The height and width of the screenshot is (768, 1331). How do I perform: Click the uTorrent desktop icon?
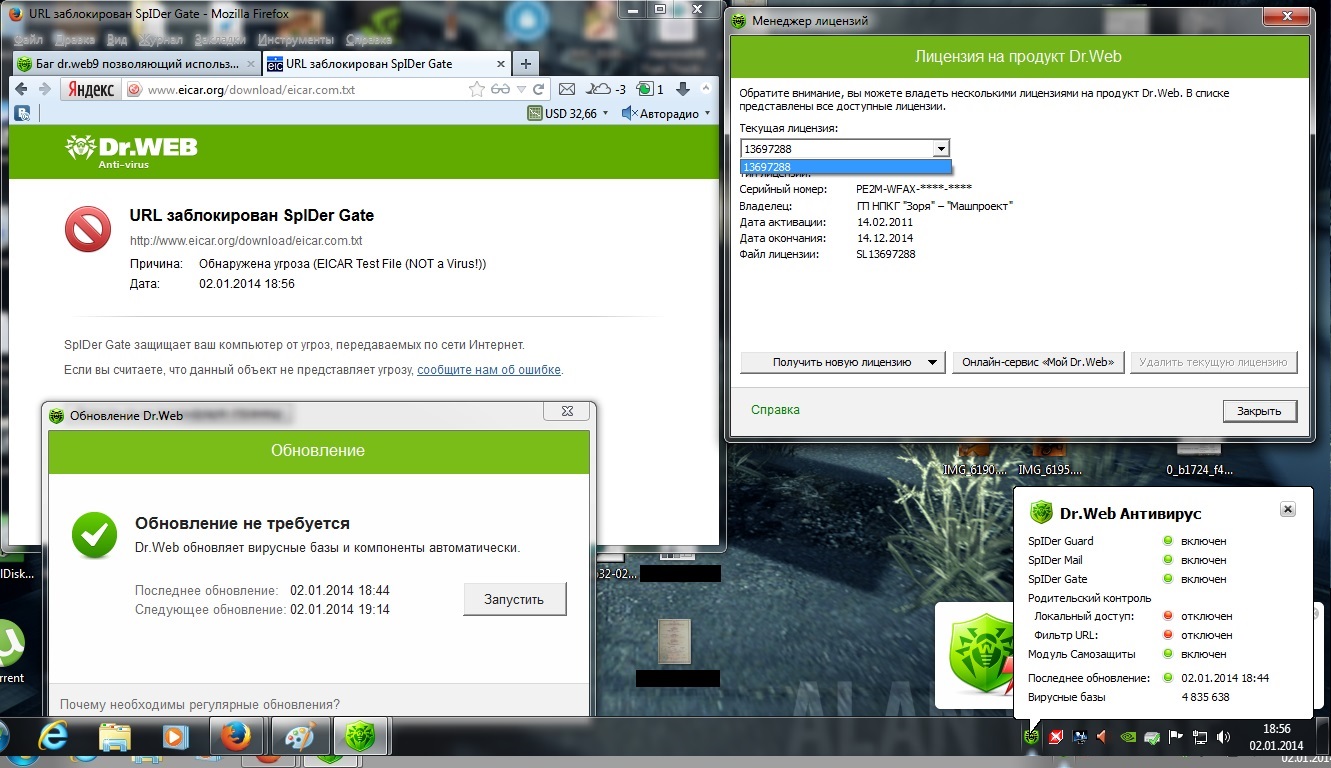pyautogui.click(x=12, y=652)
